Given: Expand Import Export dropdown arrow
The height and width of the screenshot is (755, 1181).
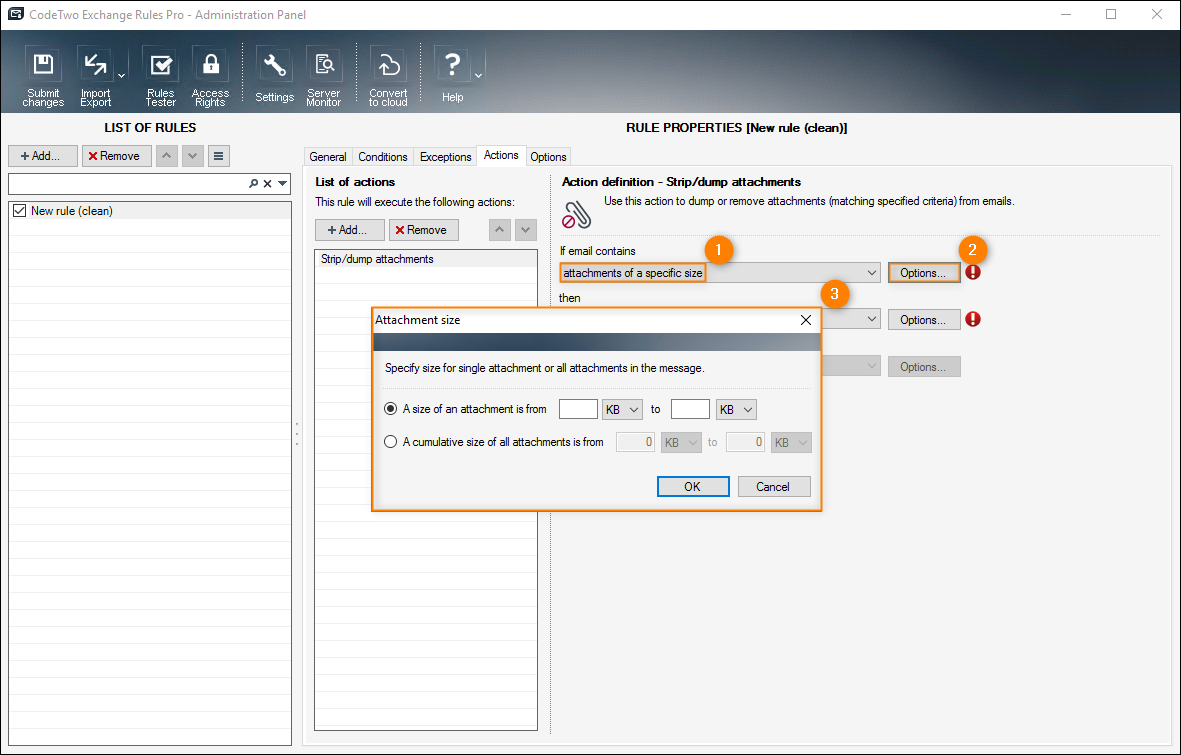Looking at the screenshot, I should [121, 75].
